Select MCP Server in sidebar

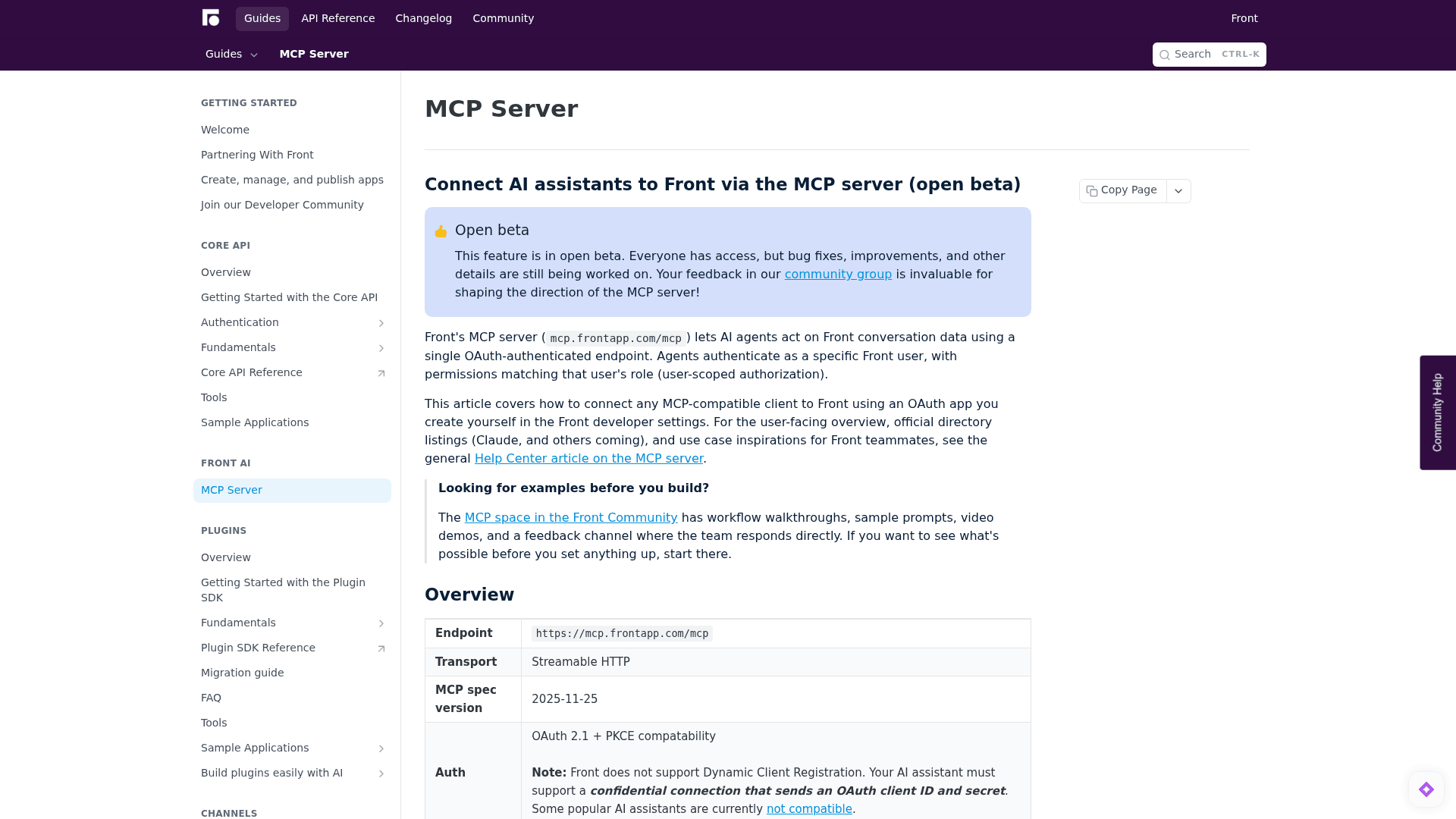pos(292,491)
